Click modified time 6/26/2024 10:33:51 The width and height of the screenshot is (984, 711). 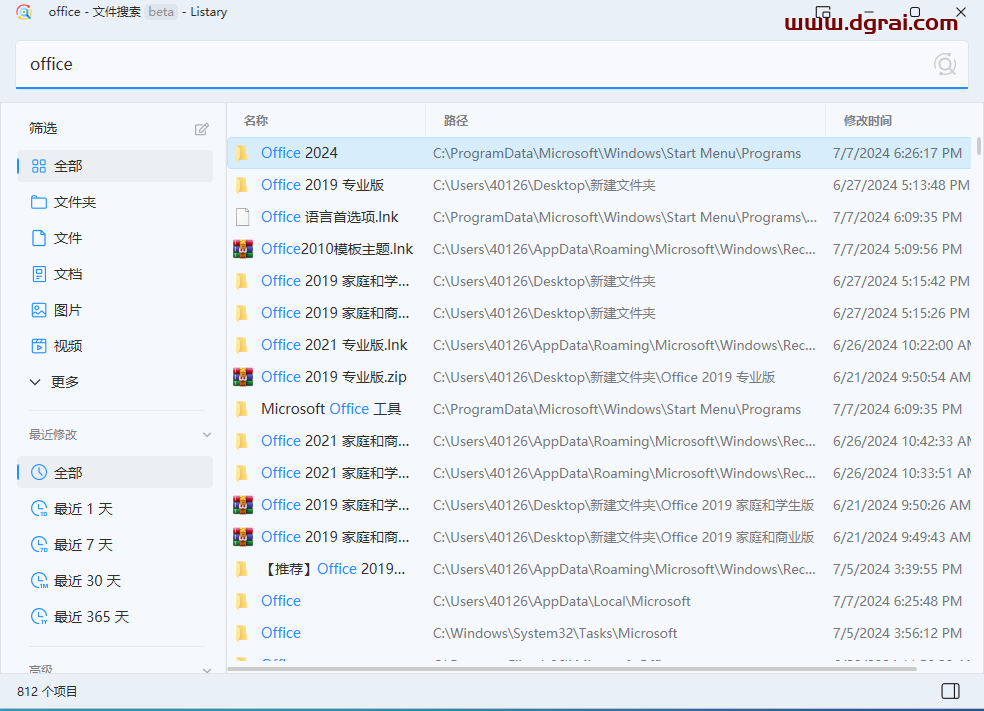[902, 473]
